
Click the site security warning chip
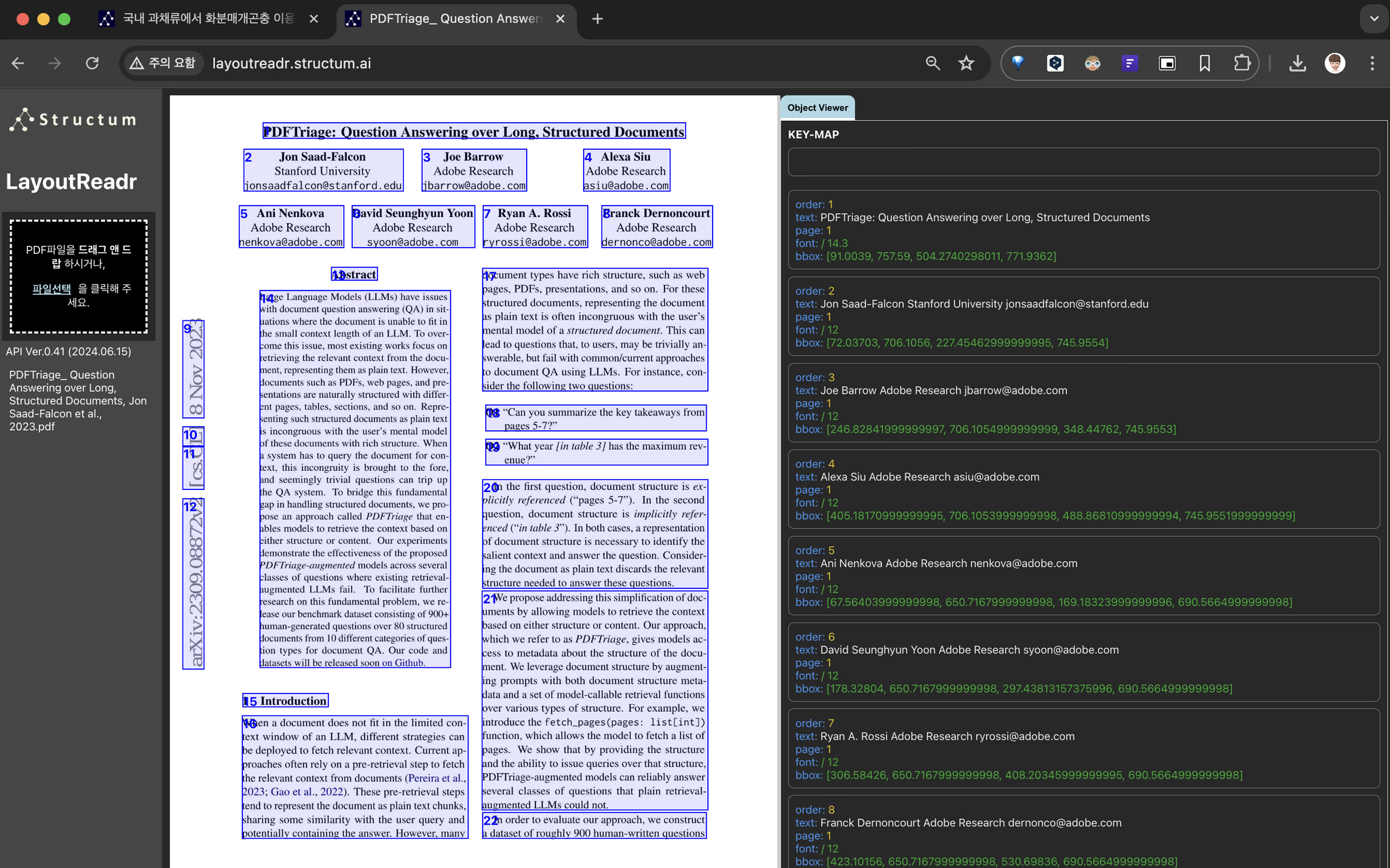pyautogui.click(x=163, y=63)
